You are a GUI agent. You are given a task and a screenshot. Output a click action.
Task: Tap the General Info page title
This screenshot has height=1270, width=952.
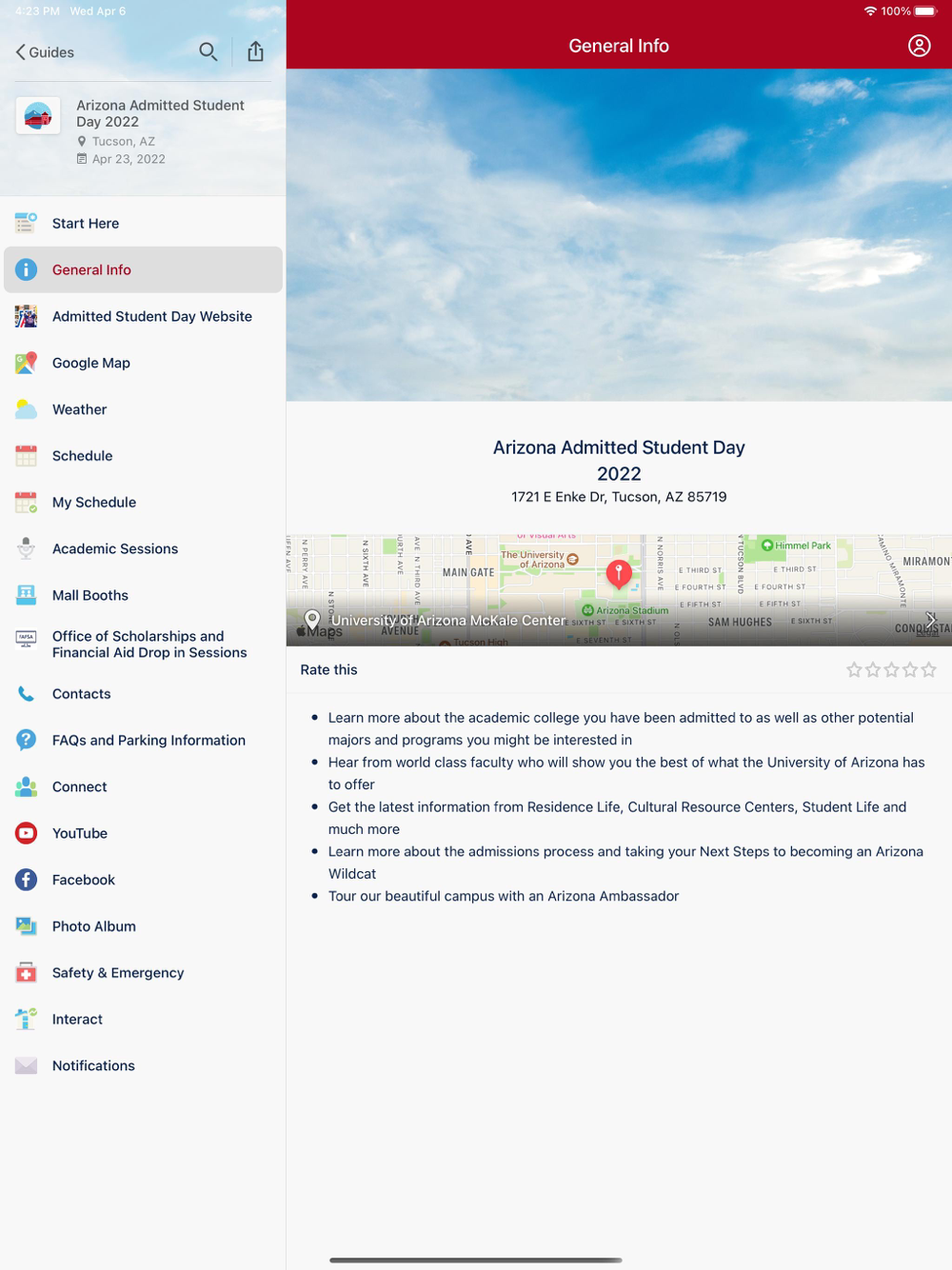tap(619, 46)
